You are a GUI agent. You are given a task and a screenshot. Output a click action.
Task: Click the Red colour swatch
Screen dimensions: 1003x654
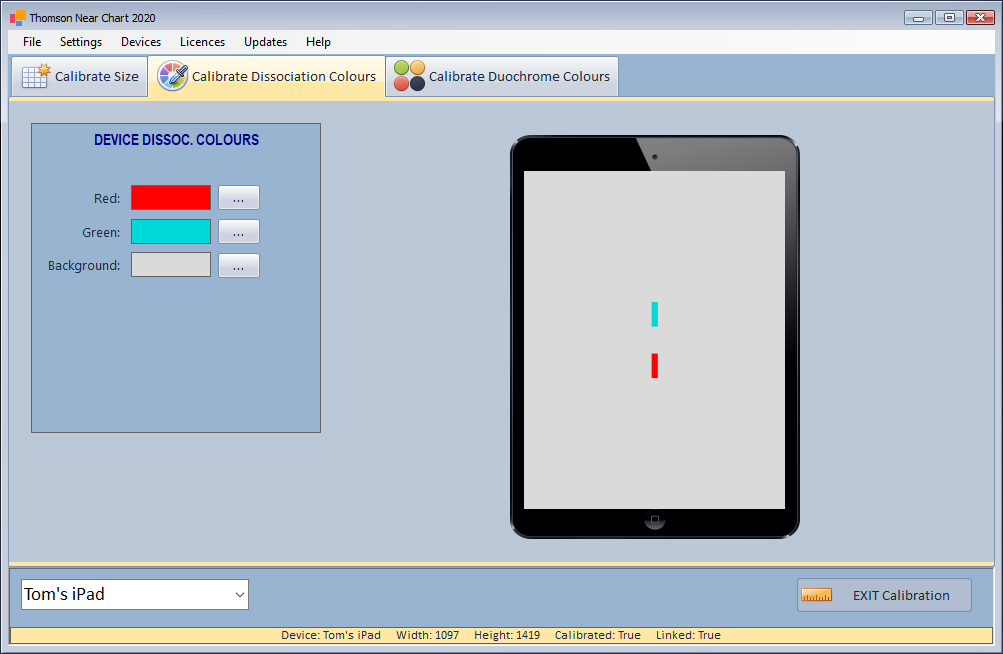[171, 198]
